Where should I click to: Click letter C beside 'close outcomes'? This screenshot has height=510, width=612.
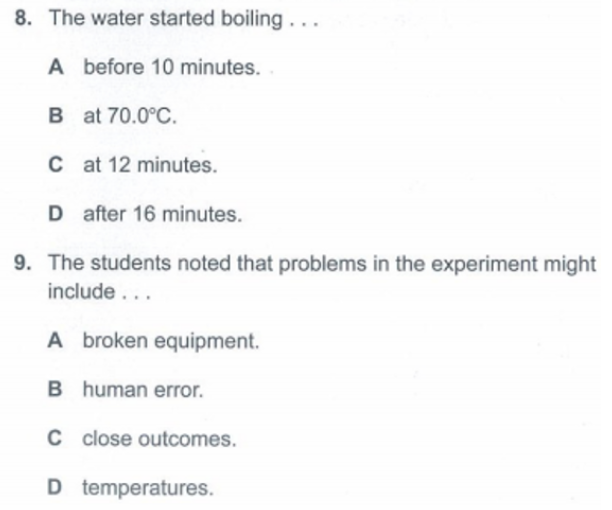[x=55, y=438]
